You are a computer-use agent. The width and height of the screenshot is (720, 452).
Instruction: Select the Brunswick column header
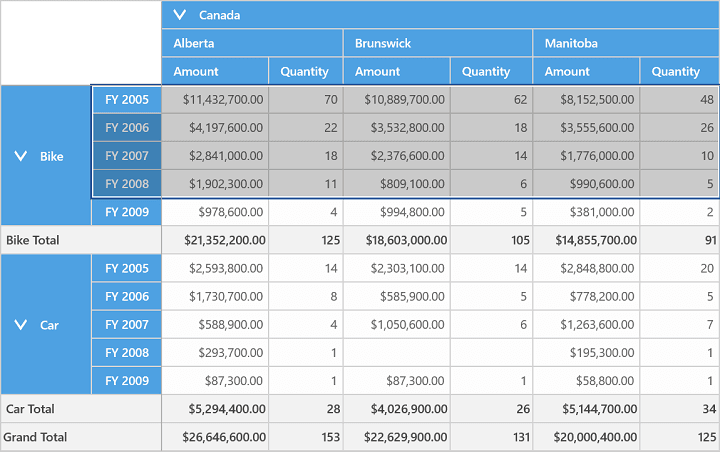click(438, 43)
